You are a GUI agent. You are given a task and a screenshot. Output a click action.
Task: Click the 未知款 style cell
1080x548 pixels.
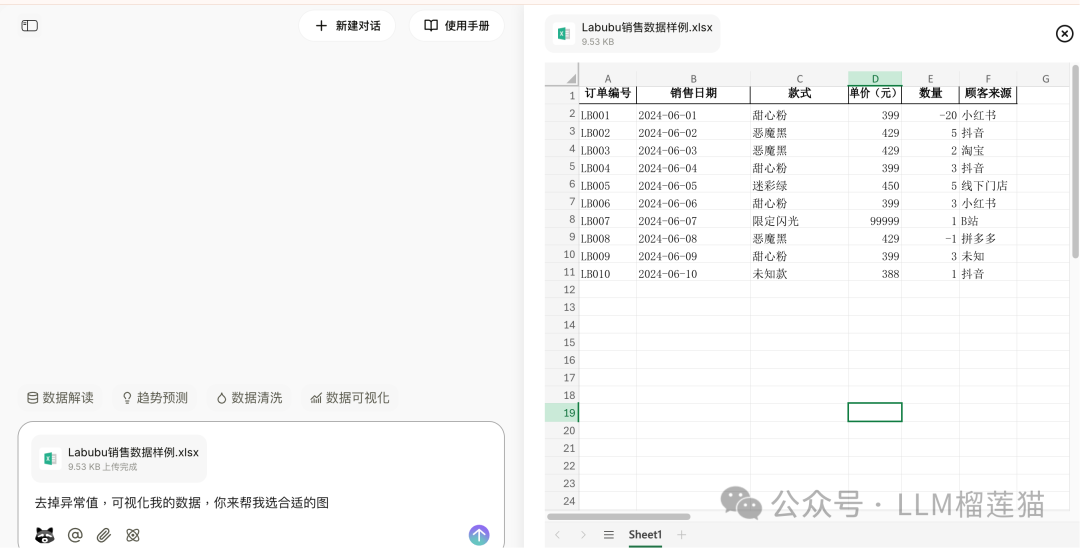pyautogui.click(x=800, y=274)
